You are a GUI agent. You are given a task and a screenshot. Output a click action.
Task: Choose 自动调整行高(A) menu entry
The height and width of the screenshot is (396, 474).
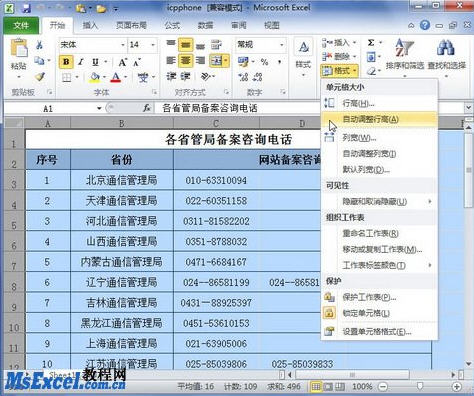pos(379,119)
